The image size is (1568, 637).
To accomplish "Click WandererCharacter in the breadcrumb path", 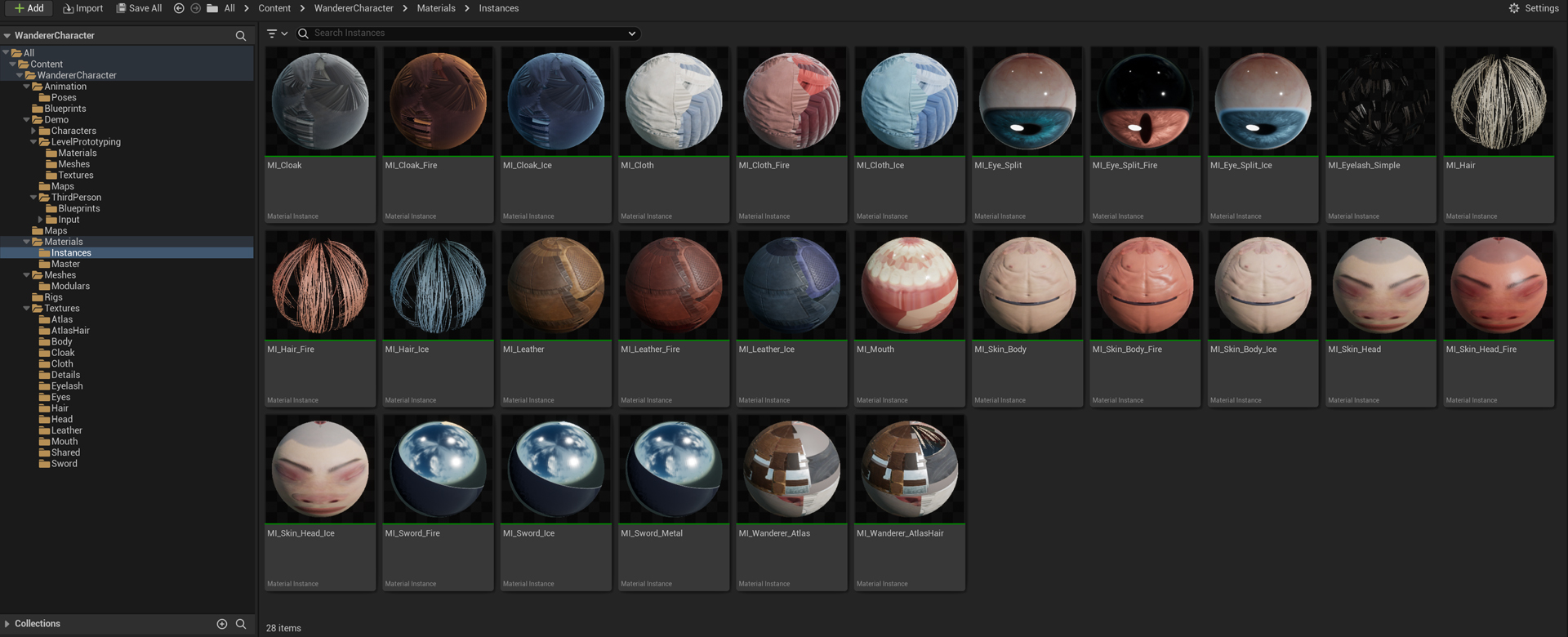I will [x=354, y=8].
